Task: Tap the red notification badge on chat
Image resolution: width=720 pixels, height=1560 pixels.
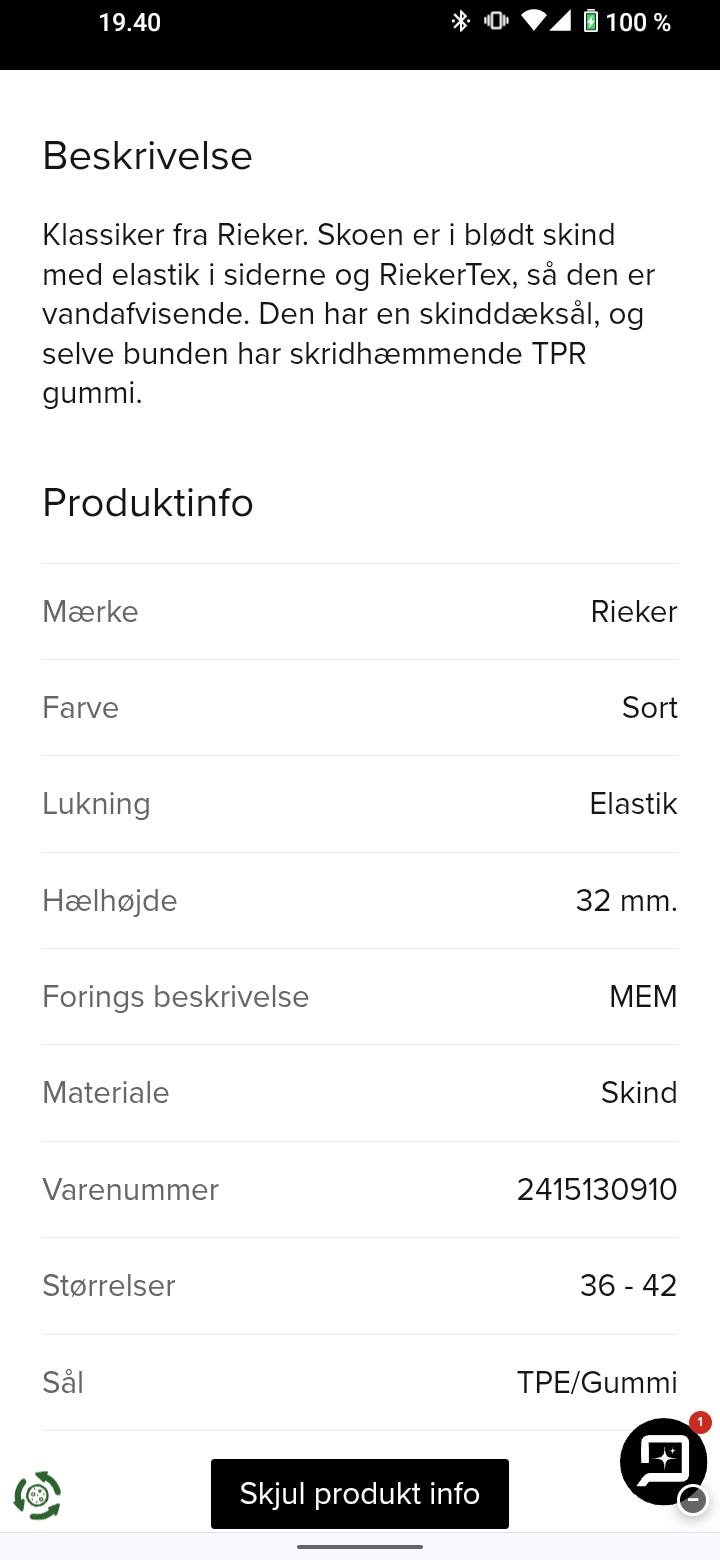Action: point(700,1422)
